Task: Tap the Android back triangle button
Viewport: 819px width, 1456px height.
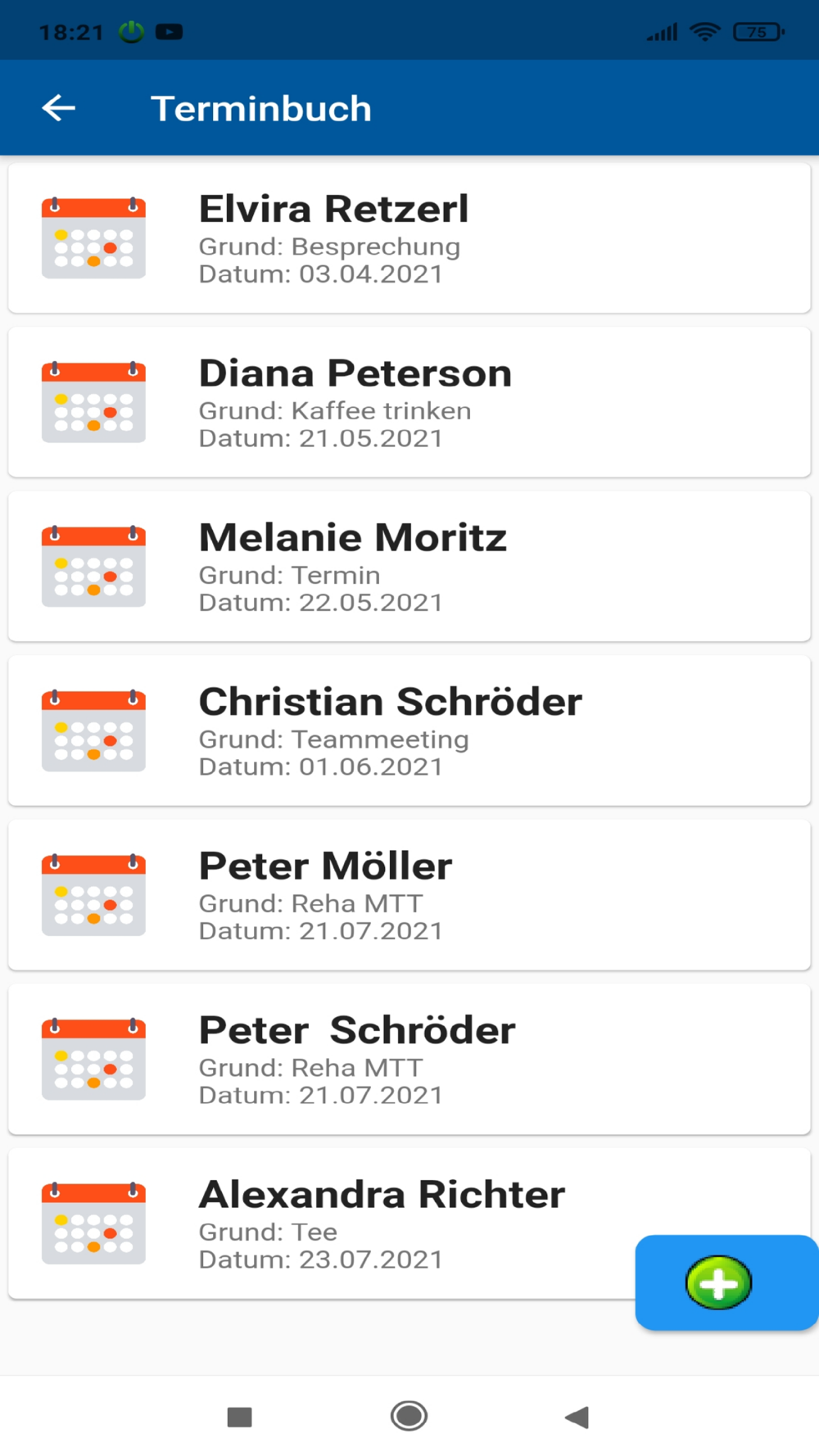Action: tap(577, 1417)
